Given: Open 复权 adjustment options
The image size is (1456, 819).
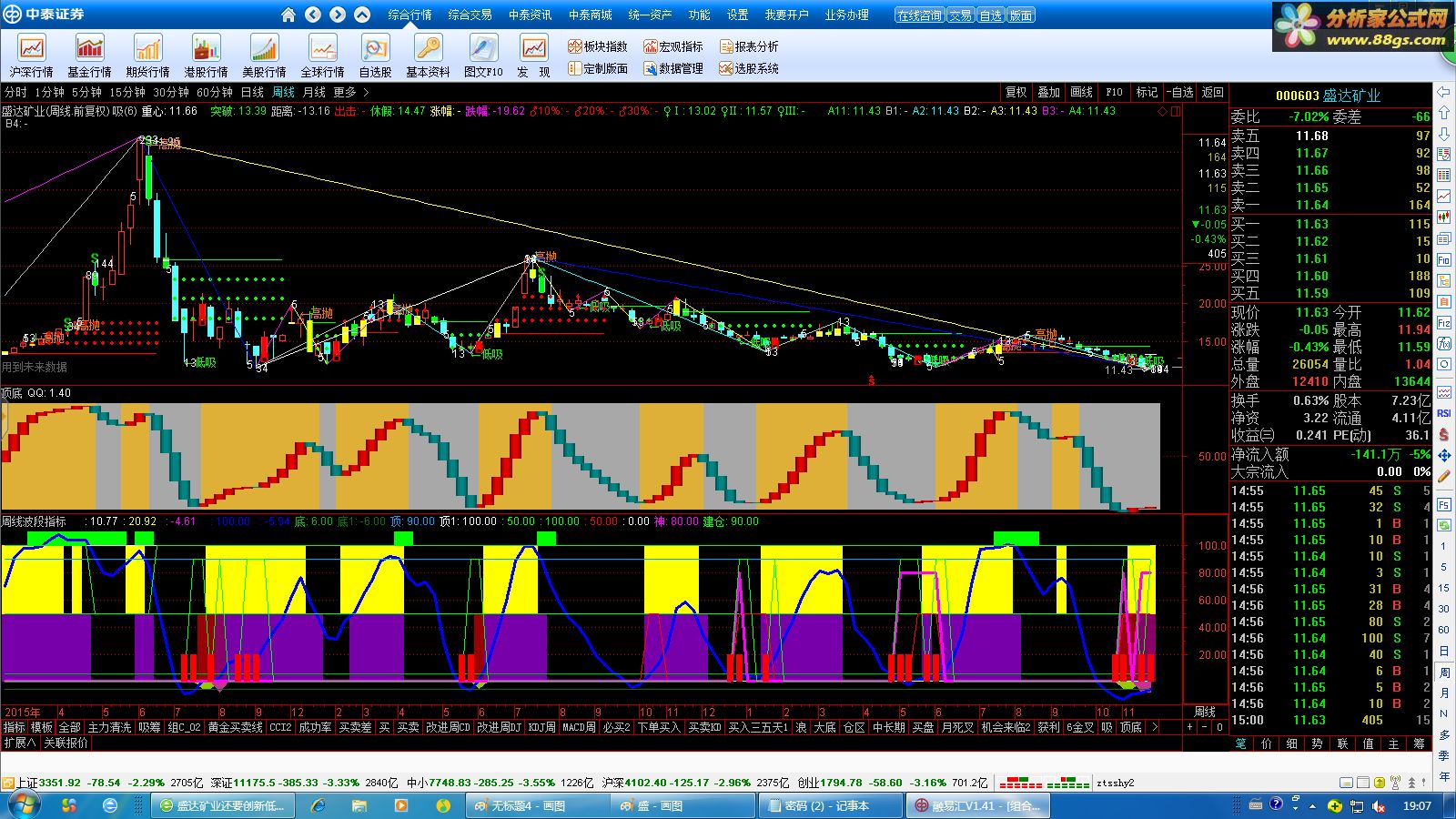Looking at the screenshot, I should coord(1016,93).
